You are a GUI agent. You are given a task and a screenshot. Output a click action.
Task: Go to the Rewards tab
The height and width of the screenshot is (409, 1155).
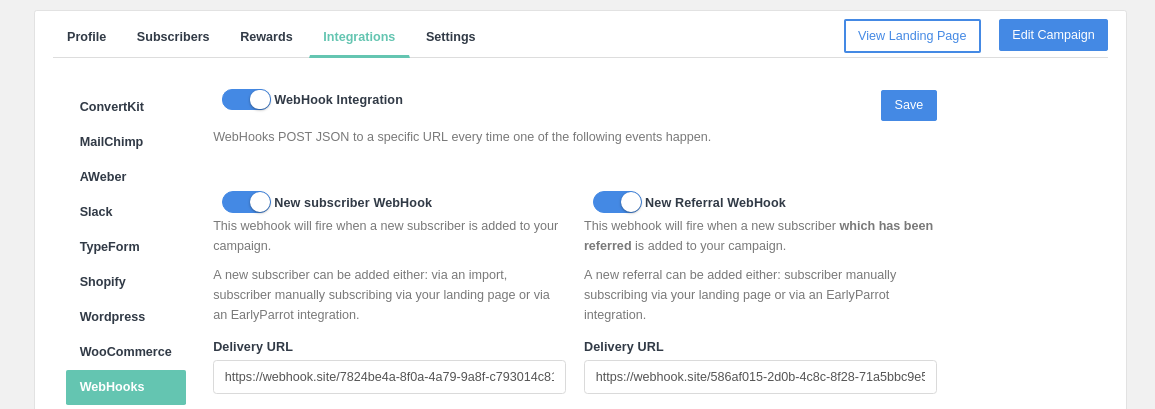click(x=266, y=37)
